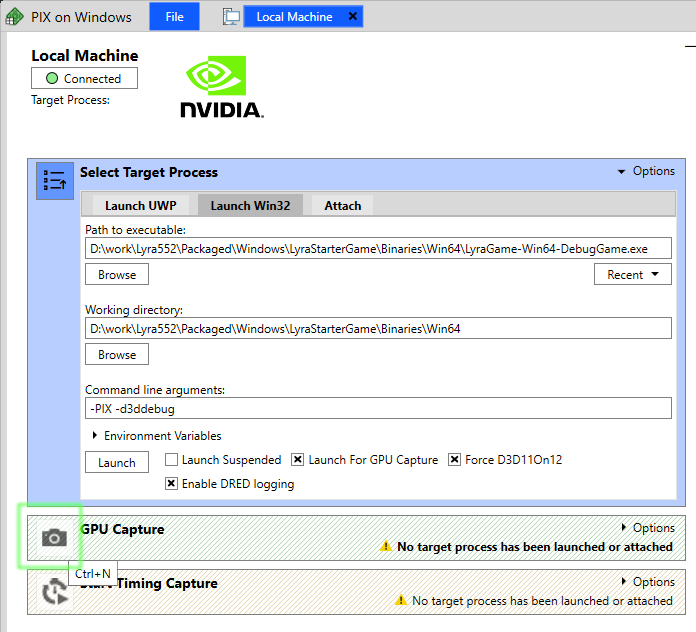Click the GPU Capture camera icon

[54, 537]
